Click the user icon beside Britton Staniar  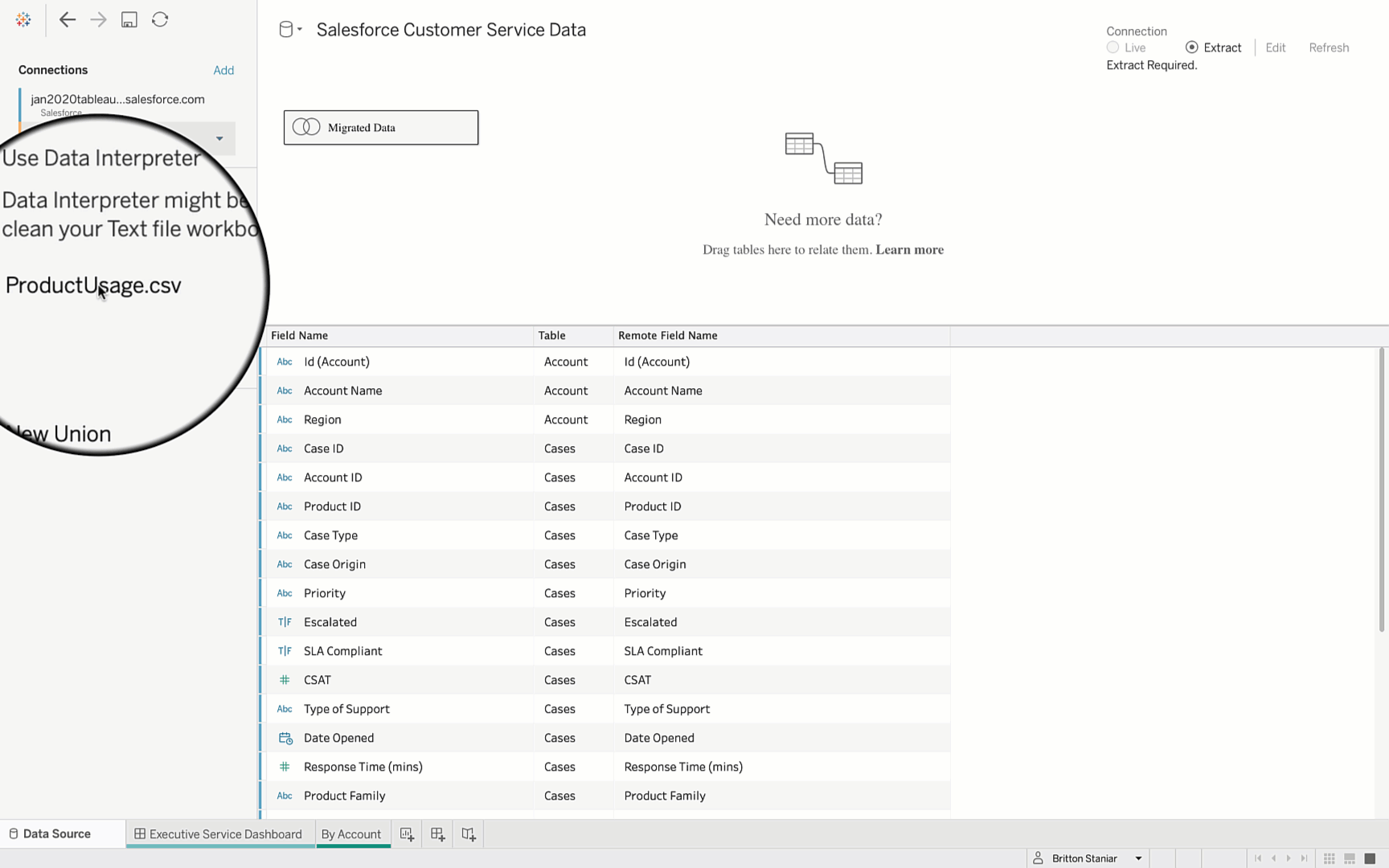[1038, 858]
